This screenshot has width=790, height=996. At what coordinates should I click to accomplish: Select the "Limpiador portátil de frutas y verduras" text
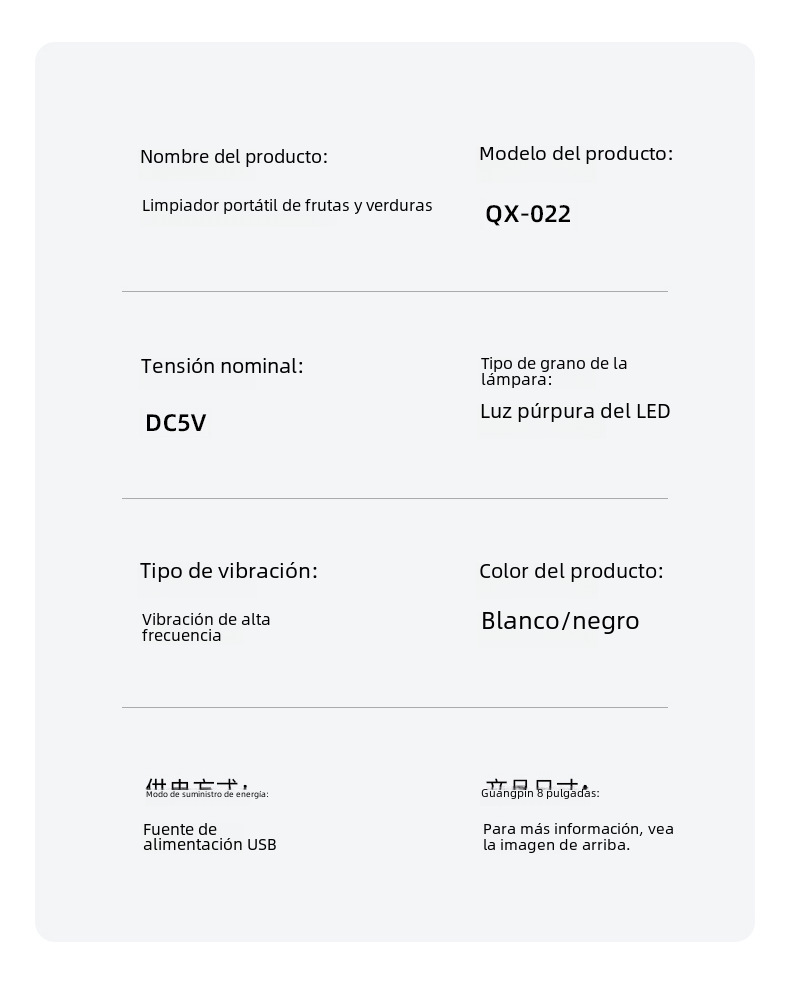(287, 206)
